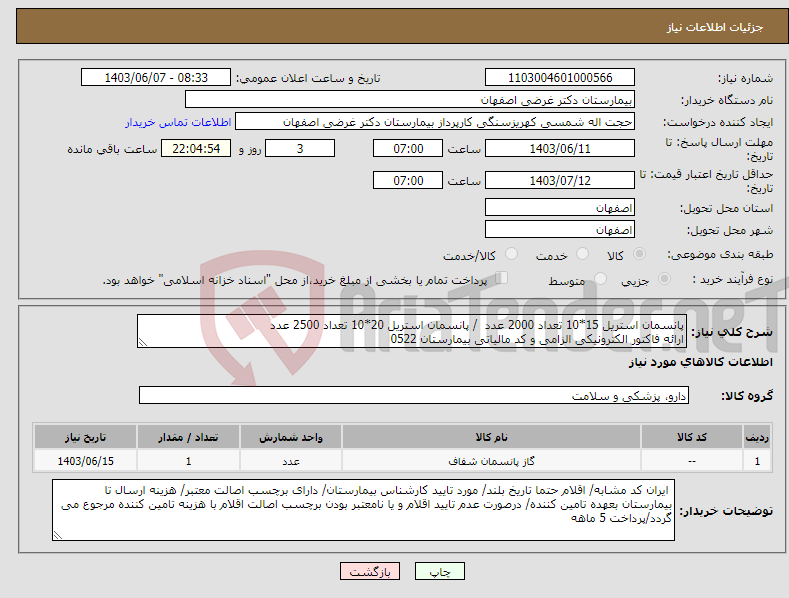
Task: Click the goods group field دارو، پزشکی و سلامت
Action: (x=414, y=395)
